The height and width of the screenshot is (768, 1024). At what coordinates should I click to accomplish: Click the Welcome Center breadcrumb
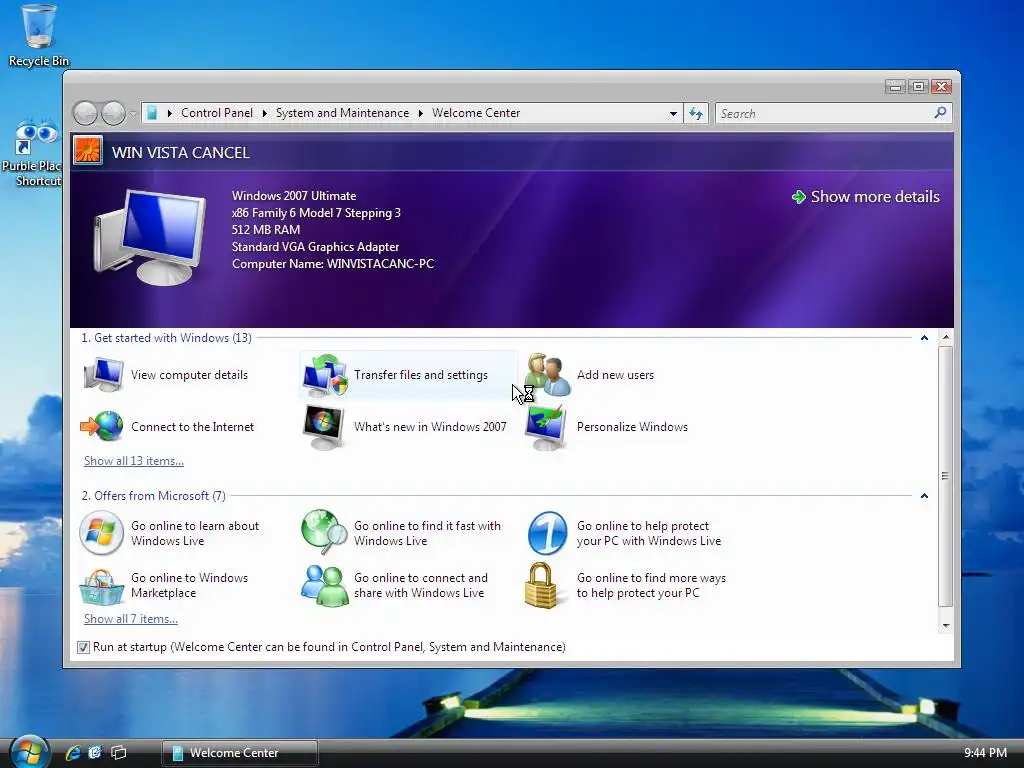tap(476, 113)
